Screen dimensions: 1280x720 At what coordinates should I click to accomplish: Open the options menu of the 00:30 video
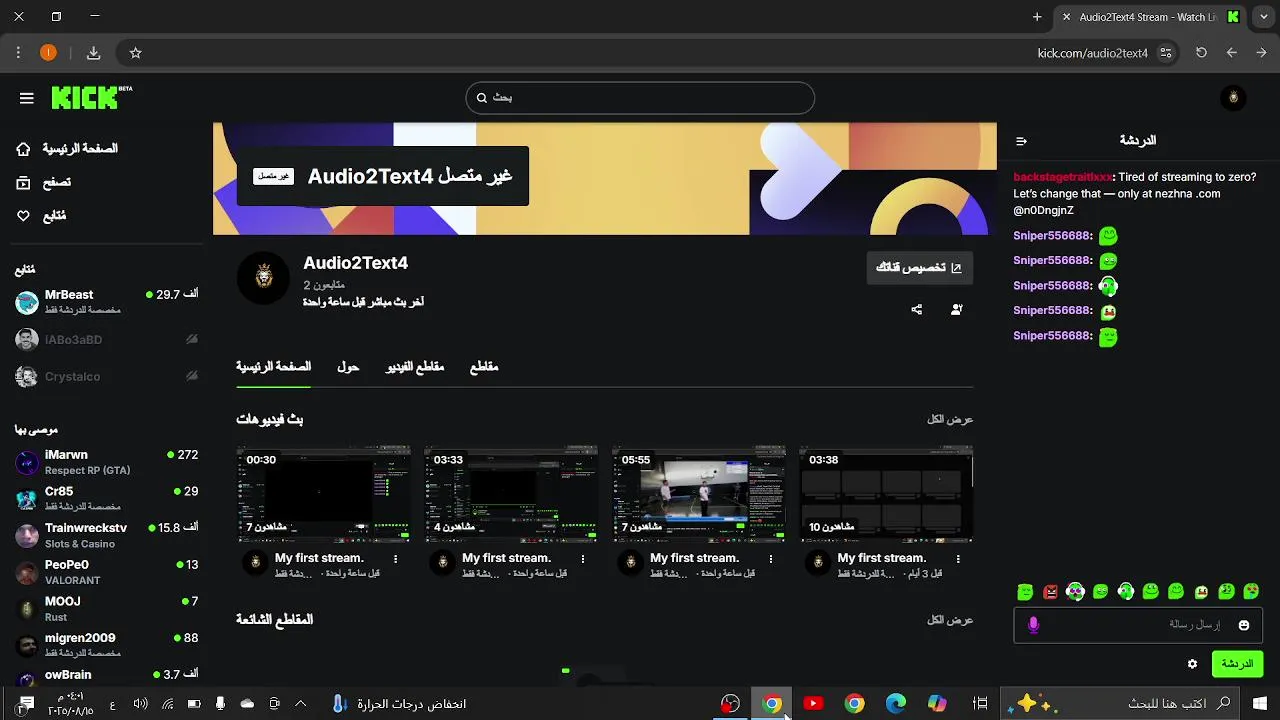coord(396,559)
